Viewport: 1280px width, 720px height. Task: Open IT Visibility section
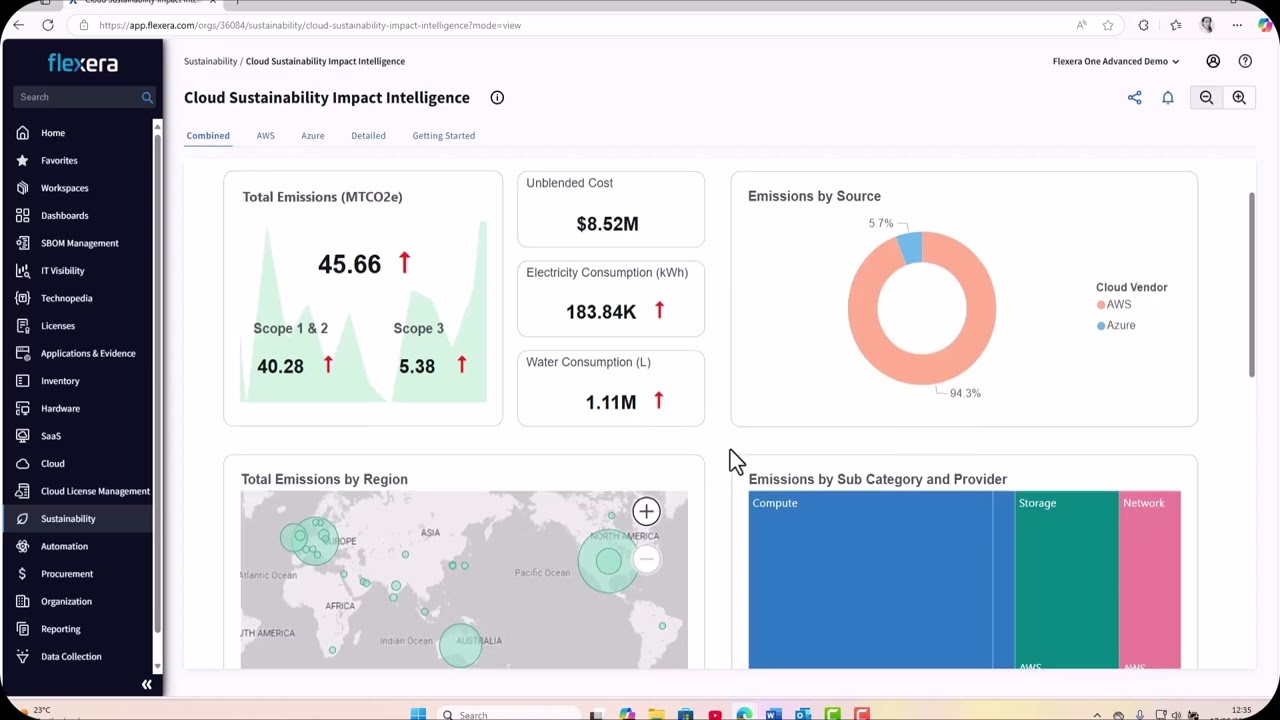pos(62,271)
